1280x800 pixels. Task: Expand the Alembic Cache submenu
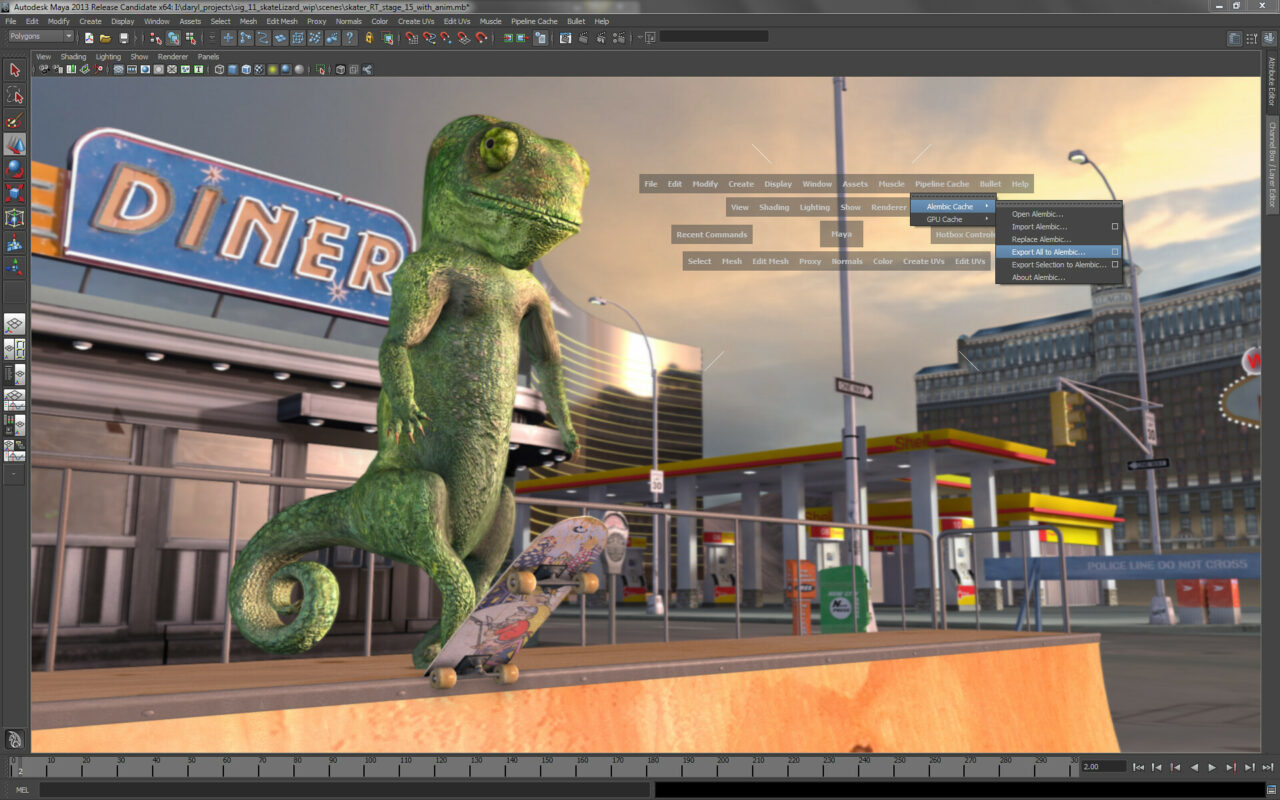952,206
